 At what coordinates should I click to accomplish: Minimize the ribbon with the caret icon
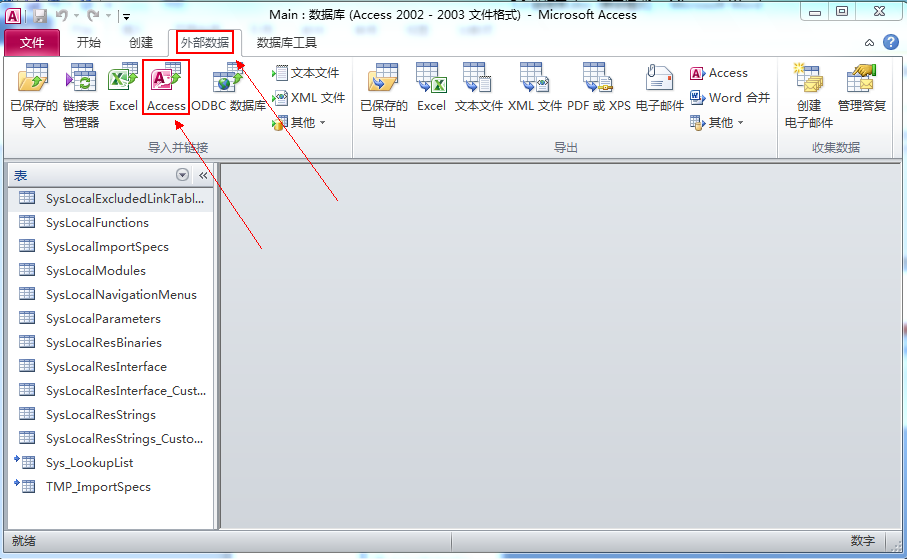coord(869,43)
